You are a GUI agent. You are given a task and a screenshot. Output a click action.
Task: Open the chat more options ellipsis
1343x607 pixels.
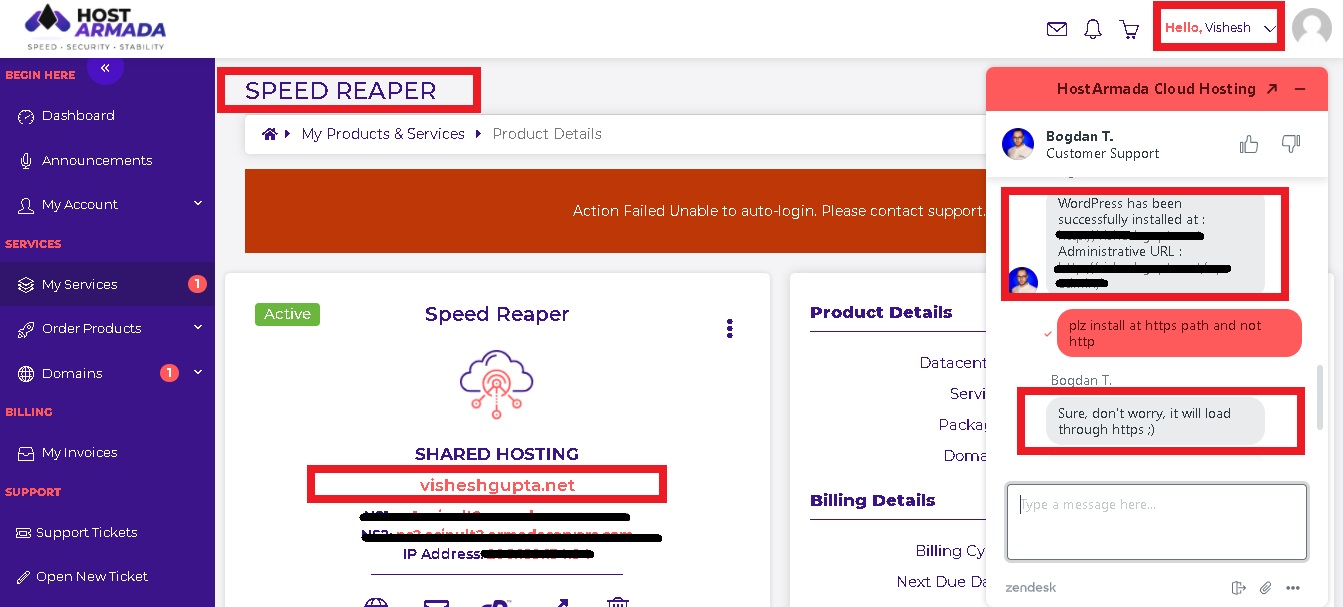[1293, 588]
